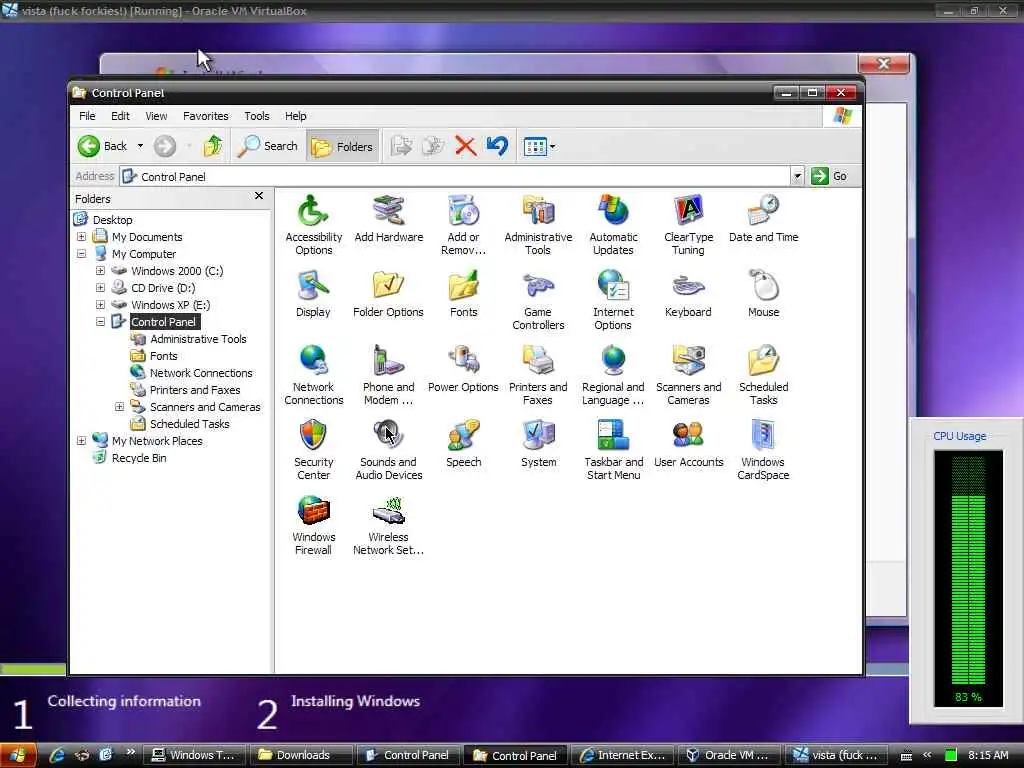Open Regional and Language icon
The height and width of the screenshot is (768, 1024).
click(x=613, y=374)
